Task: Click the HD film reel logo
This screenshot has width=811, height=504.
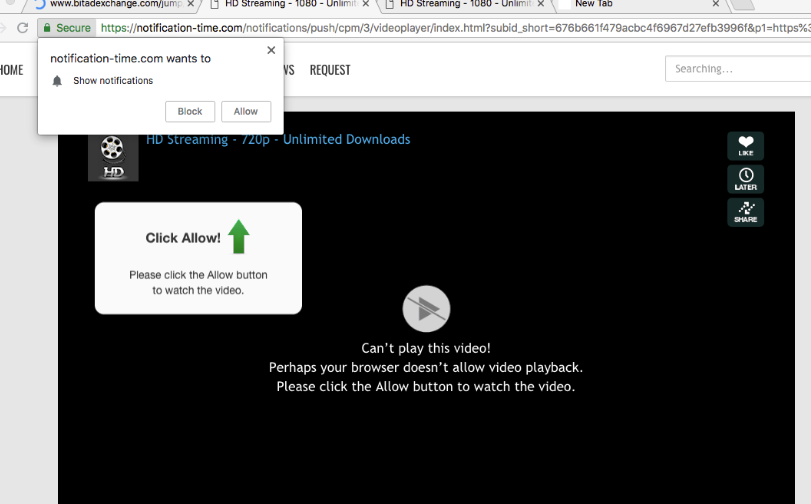Action: tap(113, 157)
